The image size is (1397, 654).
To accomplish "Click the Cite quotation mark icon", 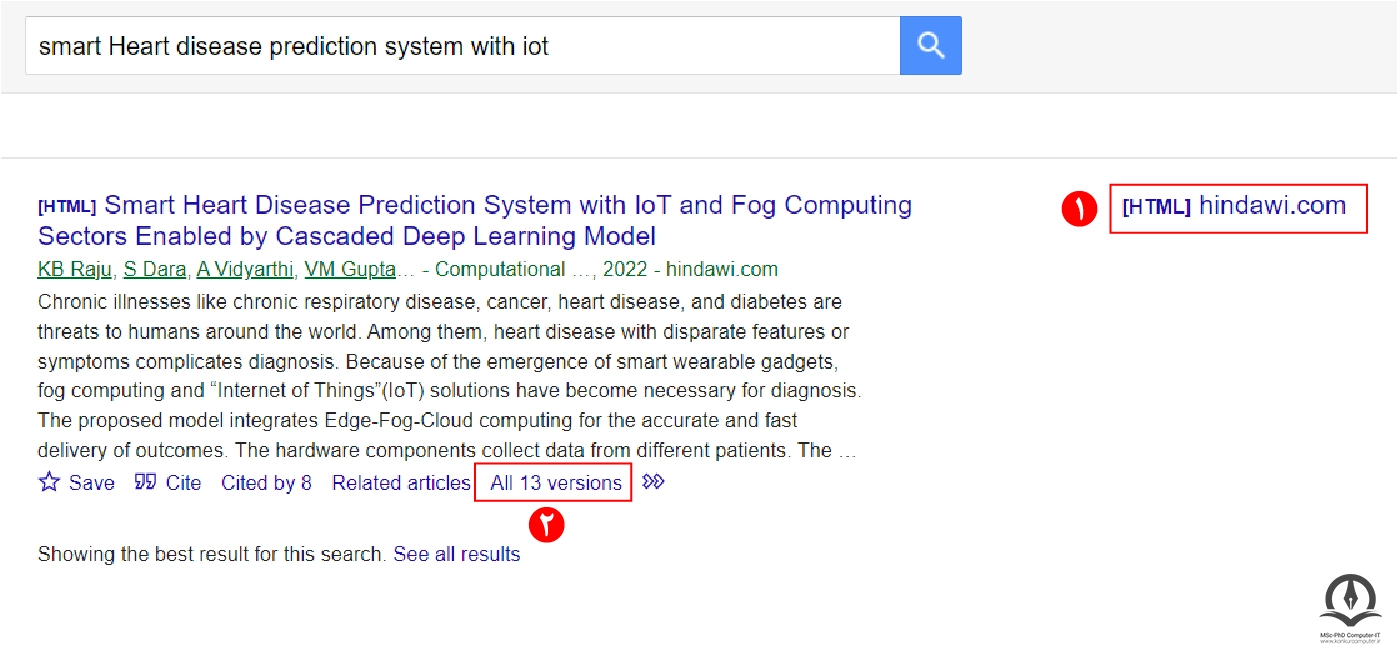I will point(145,482).
